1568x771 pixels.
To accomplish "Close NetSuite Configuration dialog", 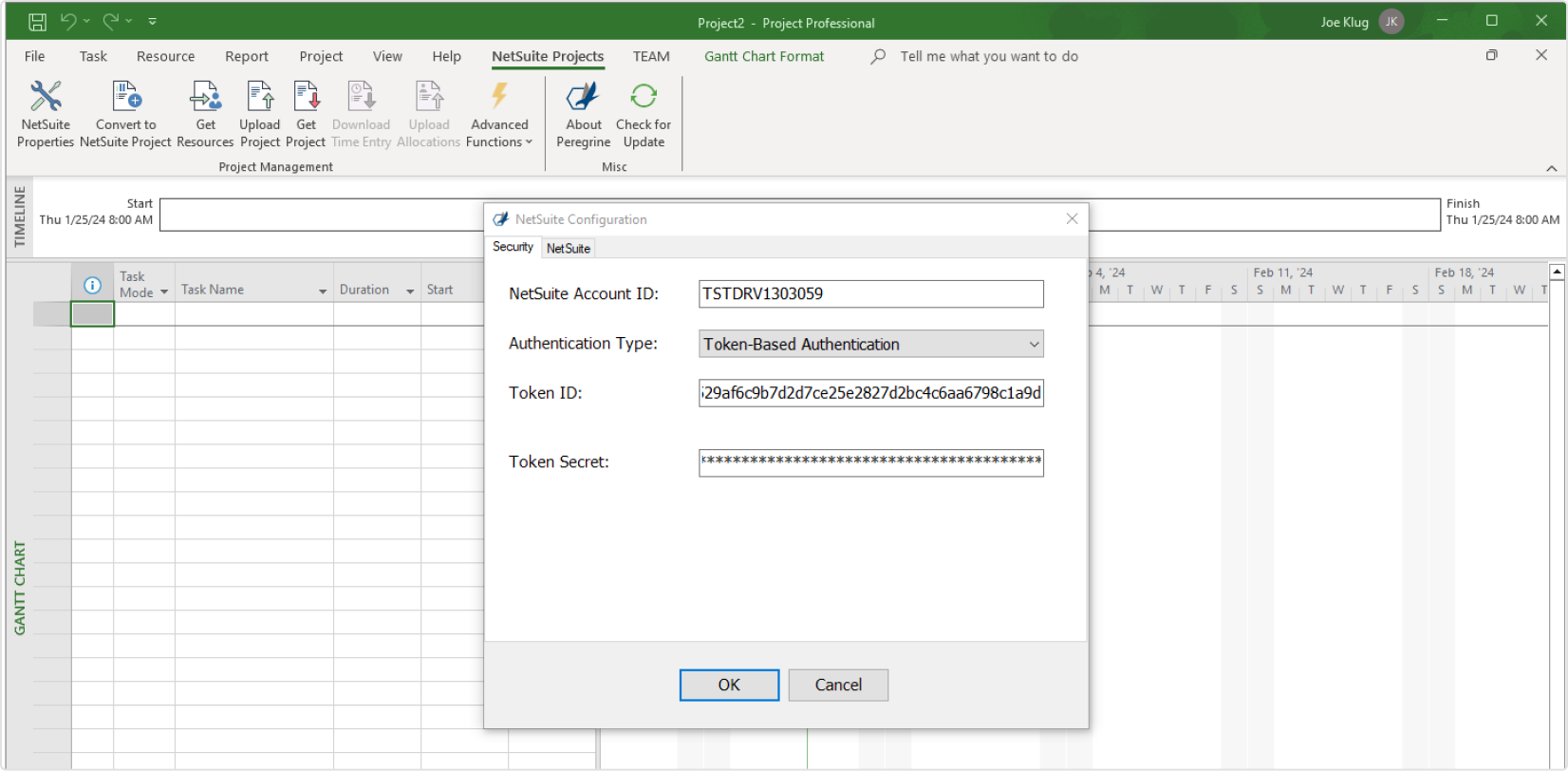I will 1072,219.
